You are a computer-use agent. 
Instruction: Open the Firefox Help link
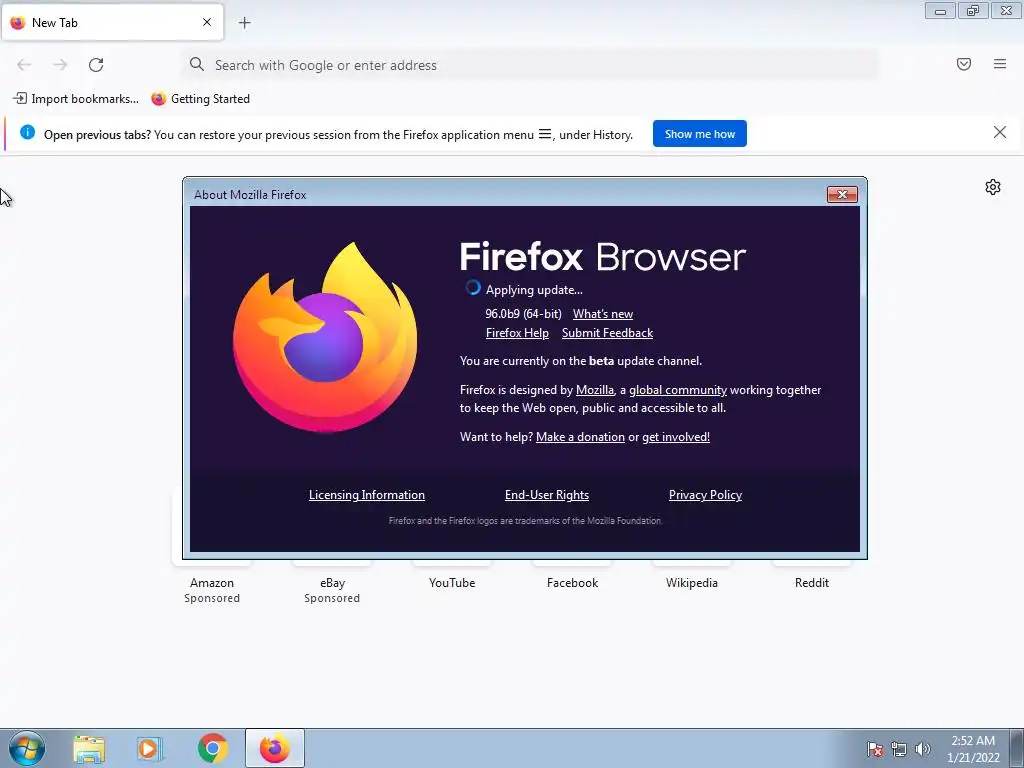(517, 333)
